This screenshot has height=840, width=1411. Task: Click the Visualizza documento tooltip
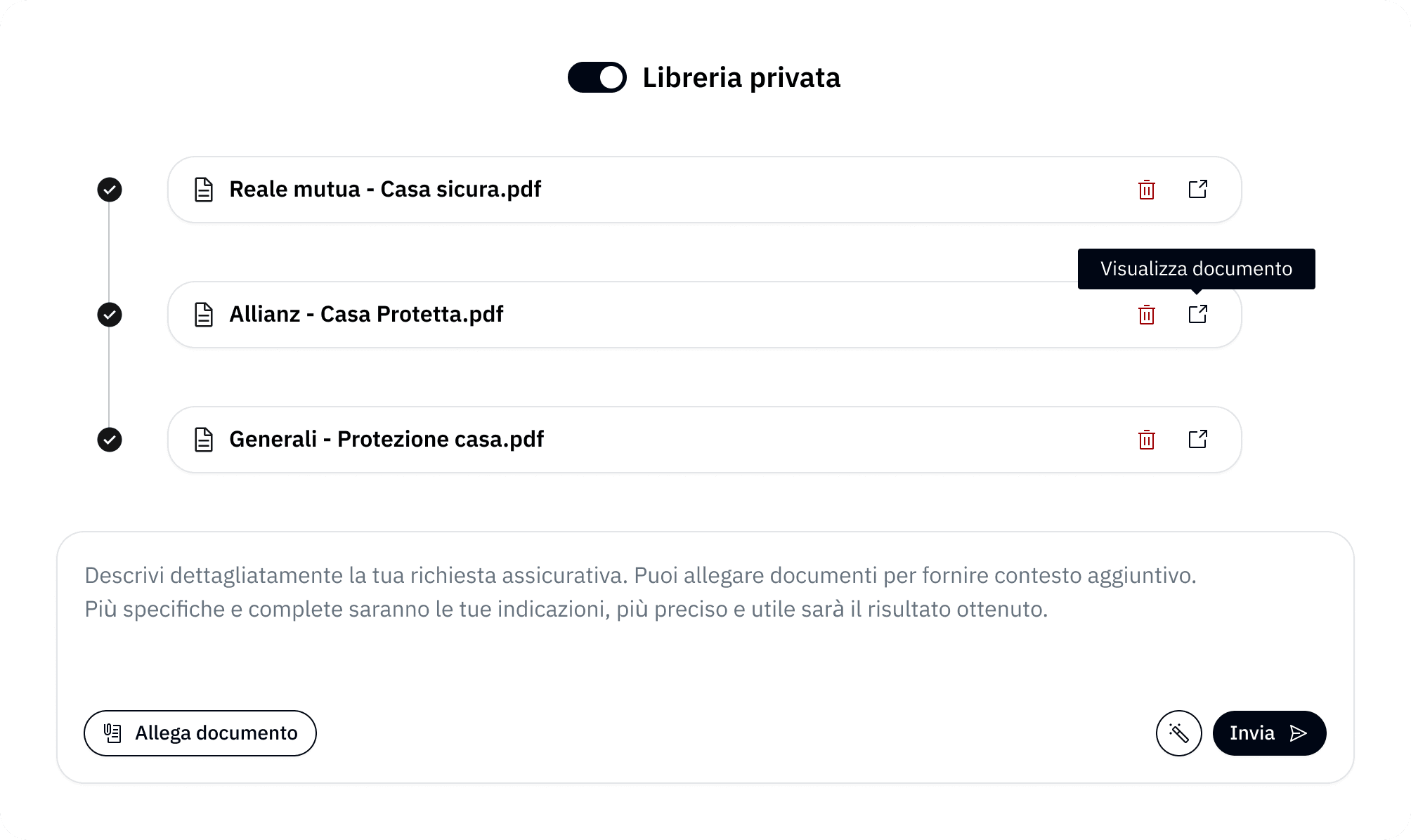pyautogui.click(x=1196, y=269)
